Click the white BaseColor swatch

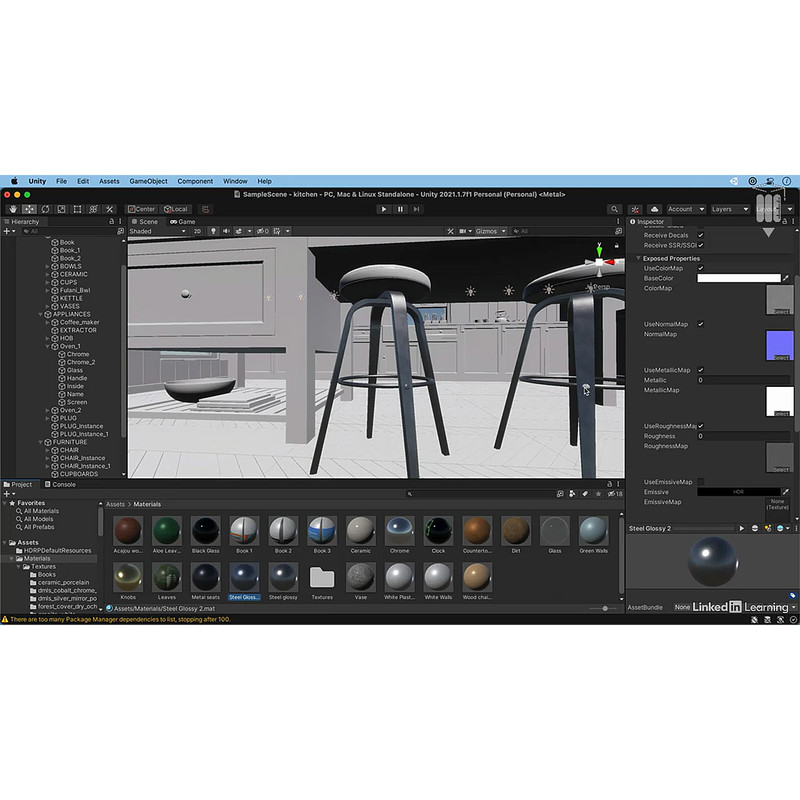(x=738, y=278)
